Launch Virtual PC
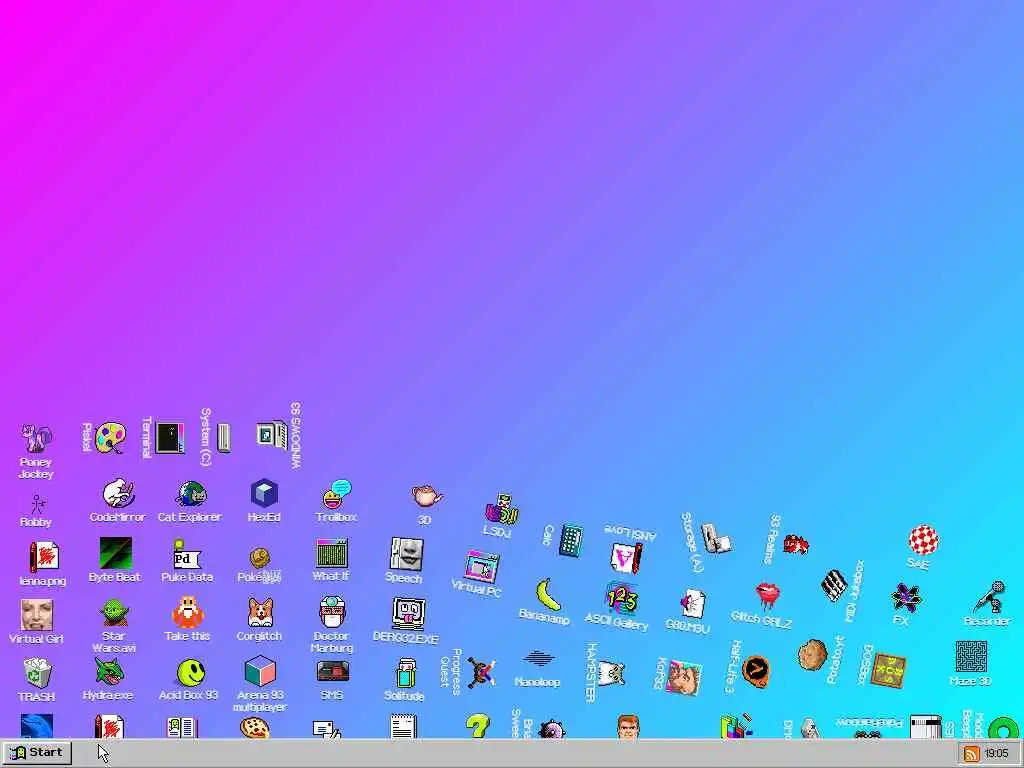Screen dimensions: 1024x768 click(x=482, y=566)
